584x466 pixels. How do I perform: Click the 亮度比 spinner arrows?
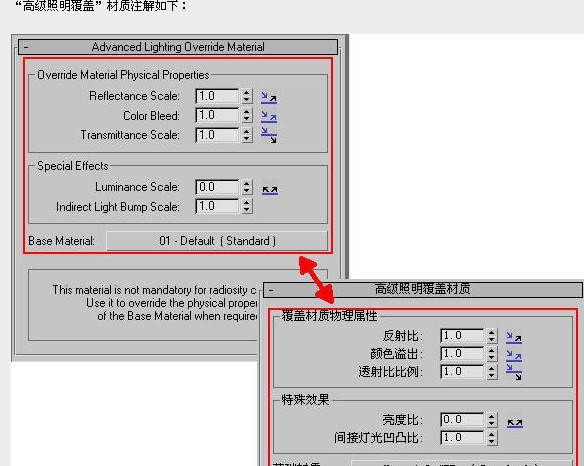pos(492,419)
